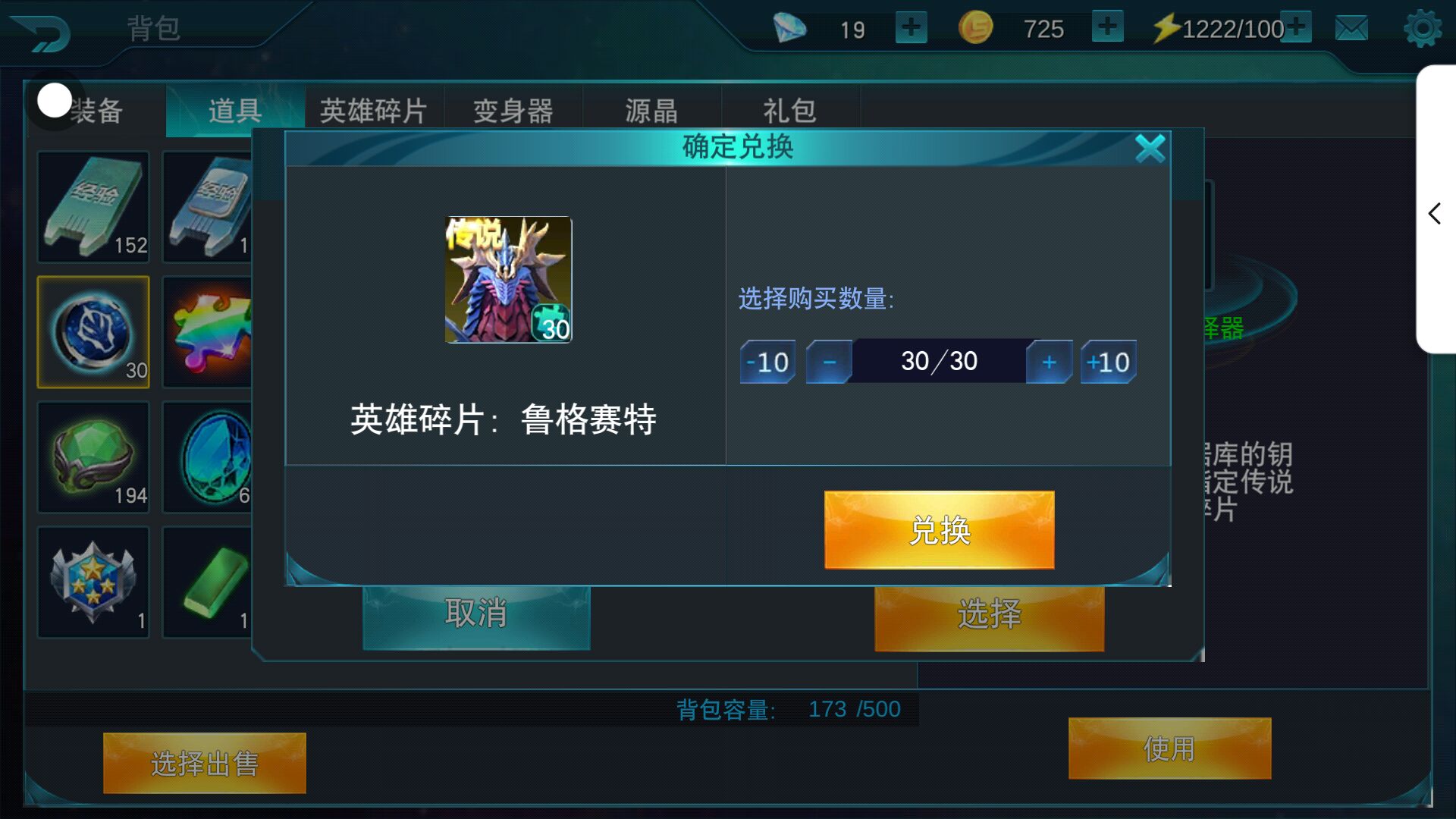The image size is (1456, 819).
Task: Confirm with the 兑换 button
Action: click(x=940, y=530)
